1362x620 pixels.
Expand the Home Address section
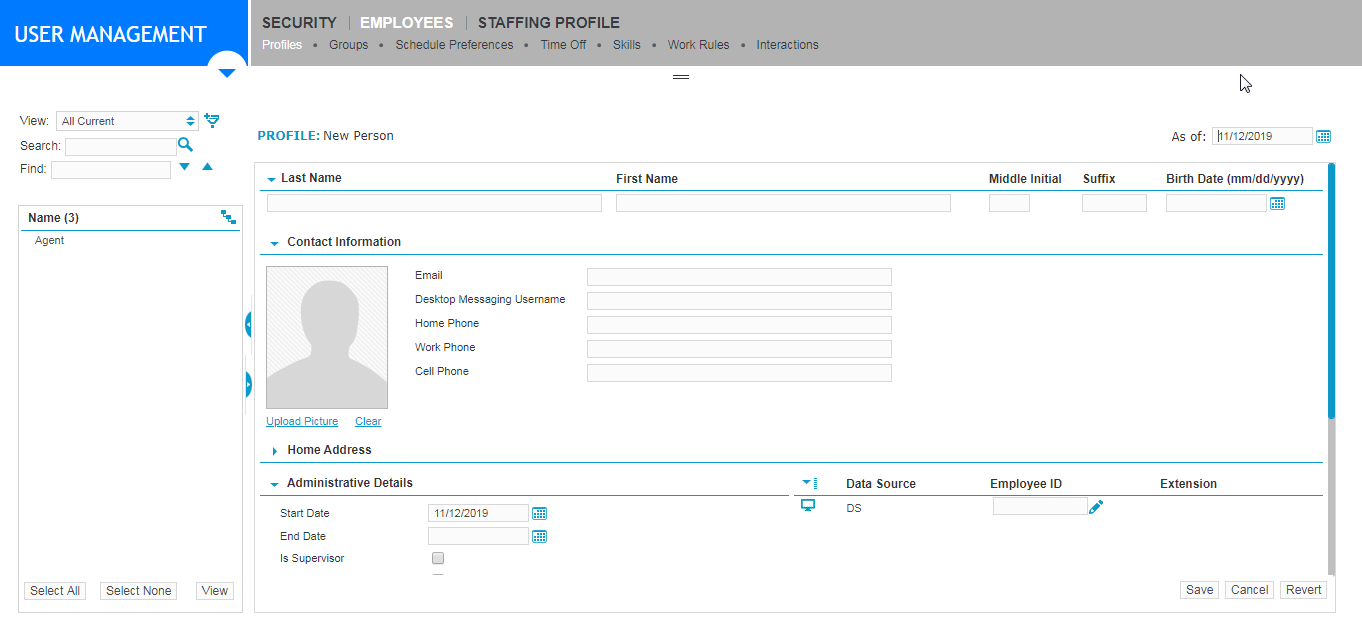275,451
